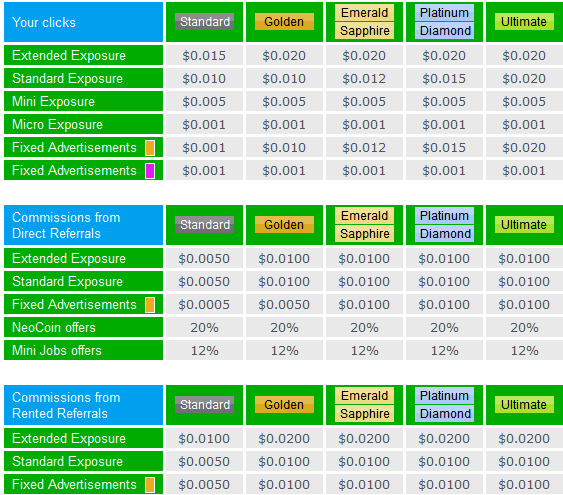This screenshot has width=563, height=495.
Task: Select Golden badge in Rented Referrals header
Action: [x=284, y=405]
